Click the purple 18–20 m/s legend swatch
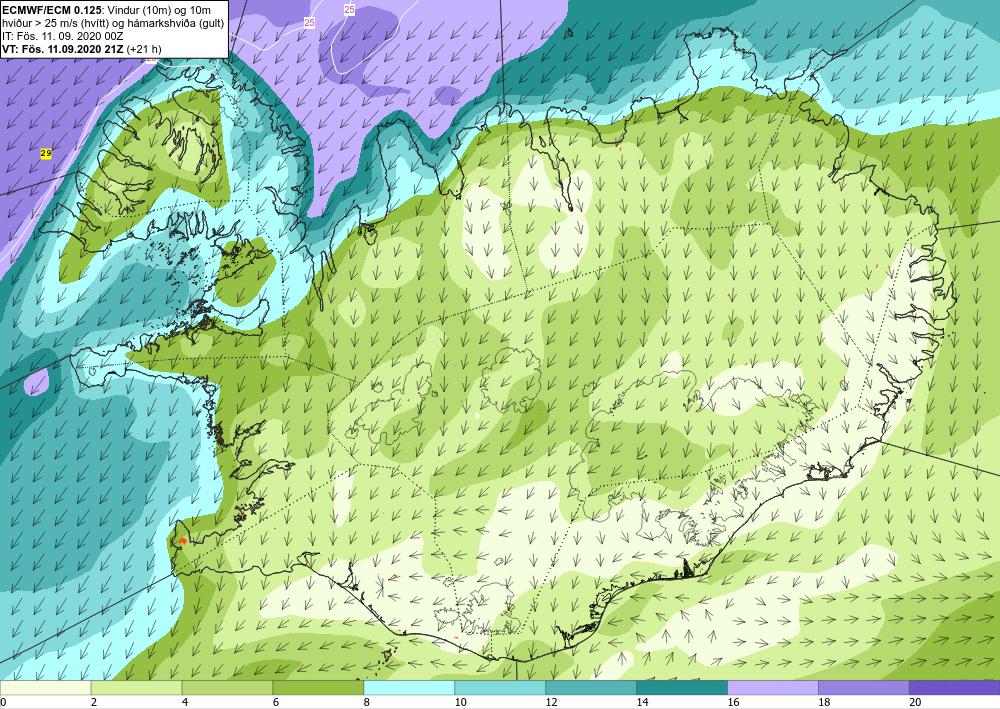Viewport: 1000px width, 709px height. tap(864, 688)
